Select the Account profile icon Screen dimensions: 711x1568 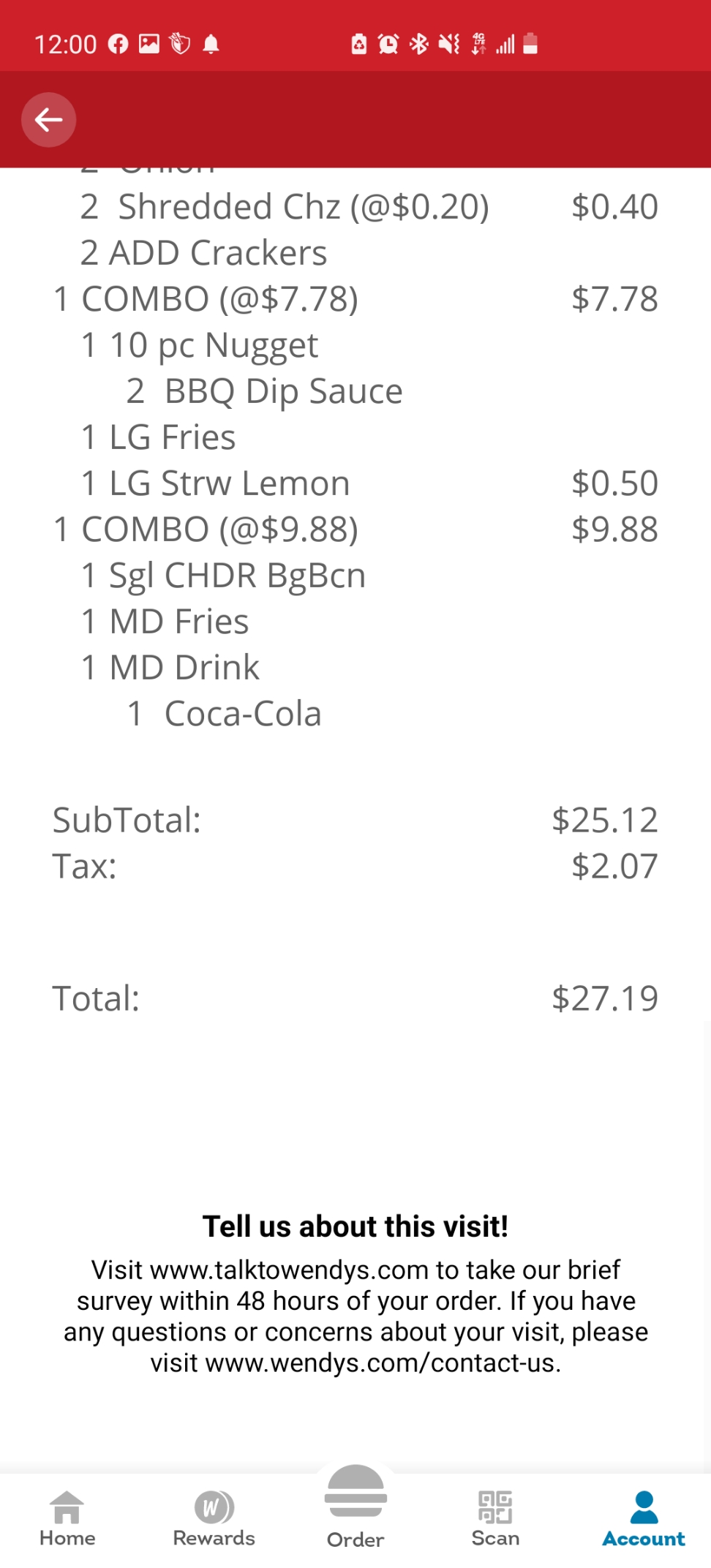pos(644,1518)
